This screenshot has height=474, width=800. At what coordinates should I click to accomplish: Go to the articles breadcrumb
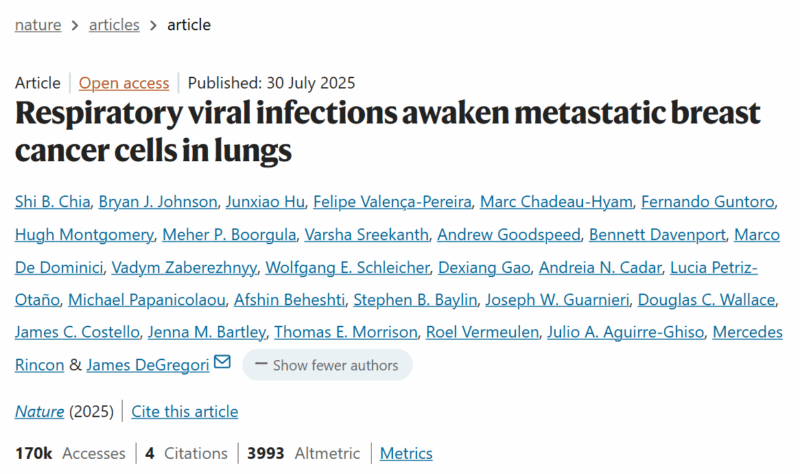point(114,25)
